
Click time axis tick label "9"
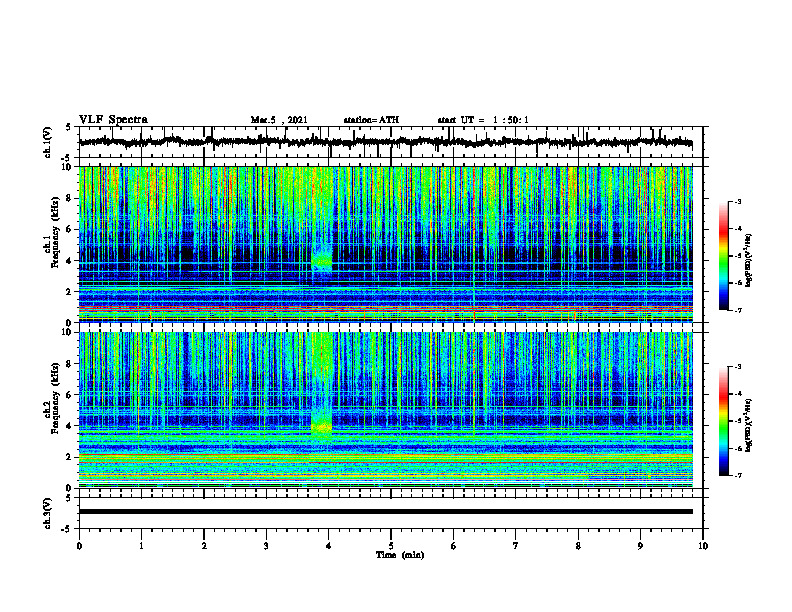(640, 546)
